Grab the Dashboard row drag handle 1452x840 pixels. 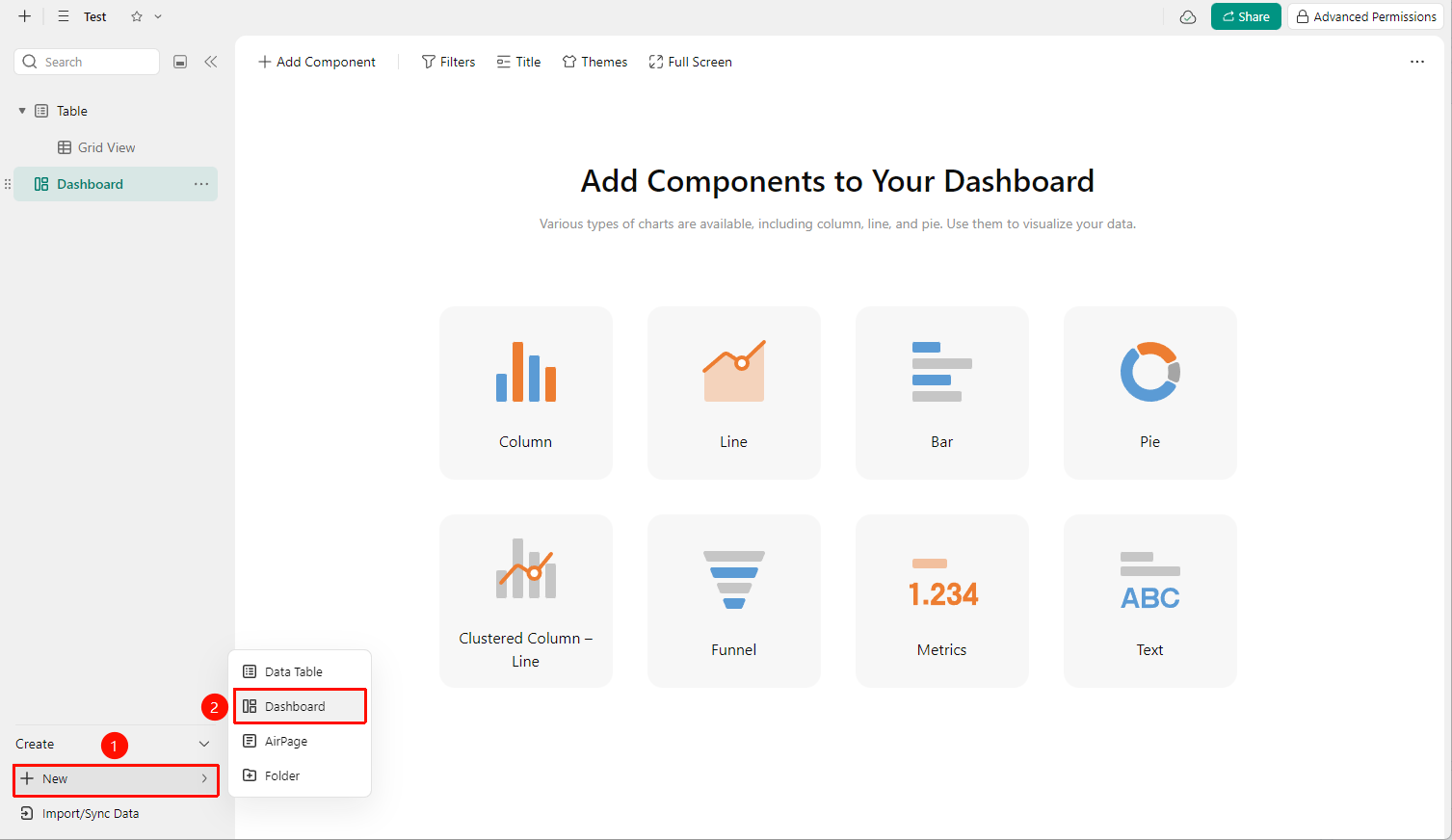8,184
